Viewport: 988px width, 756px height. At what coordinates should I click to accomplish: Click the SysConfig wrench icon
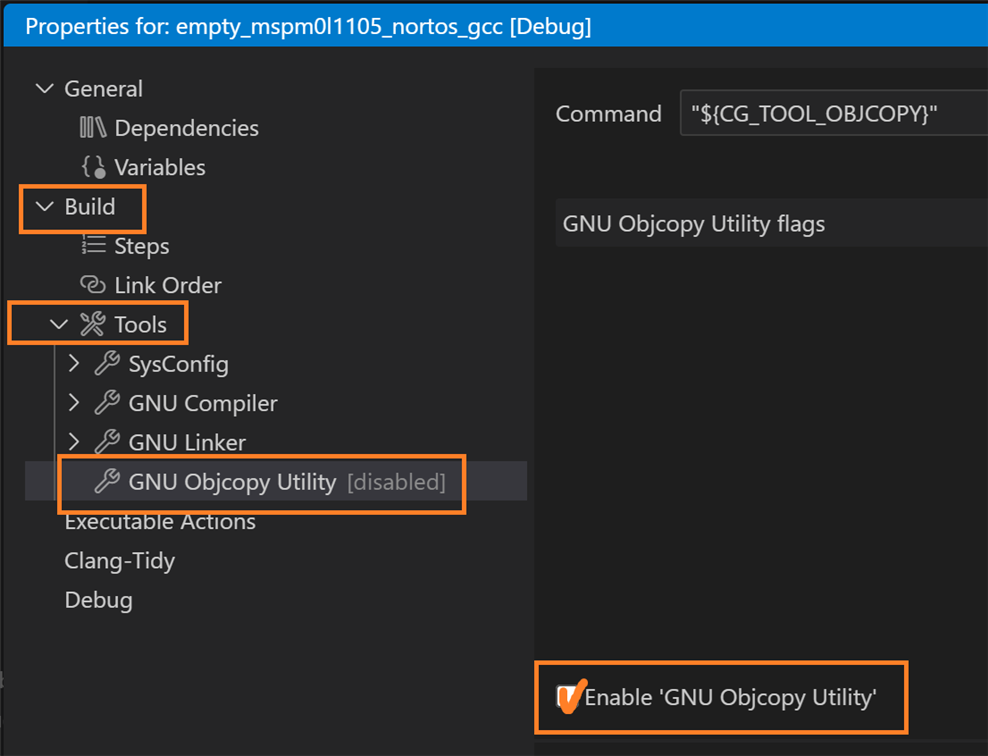coord(107,364)
